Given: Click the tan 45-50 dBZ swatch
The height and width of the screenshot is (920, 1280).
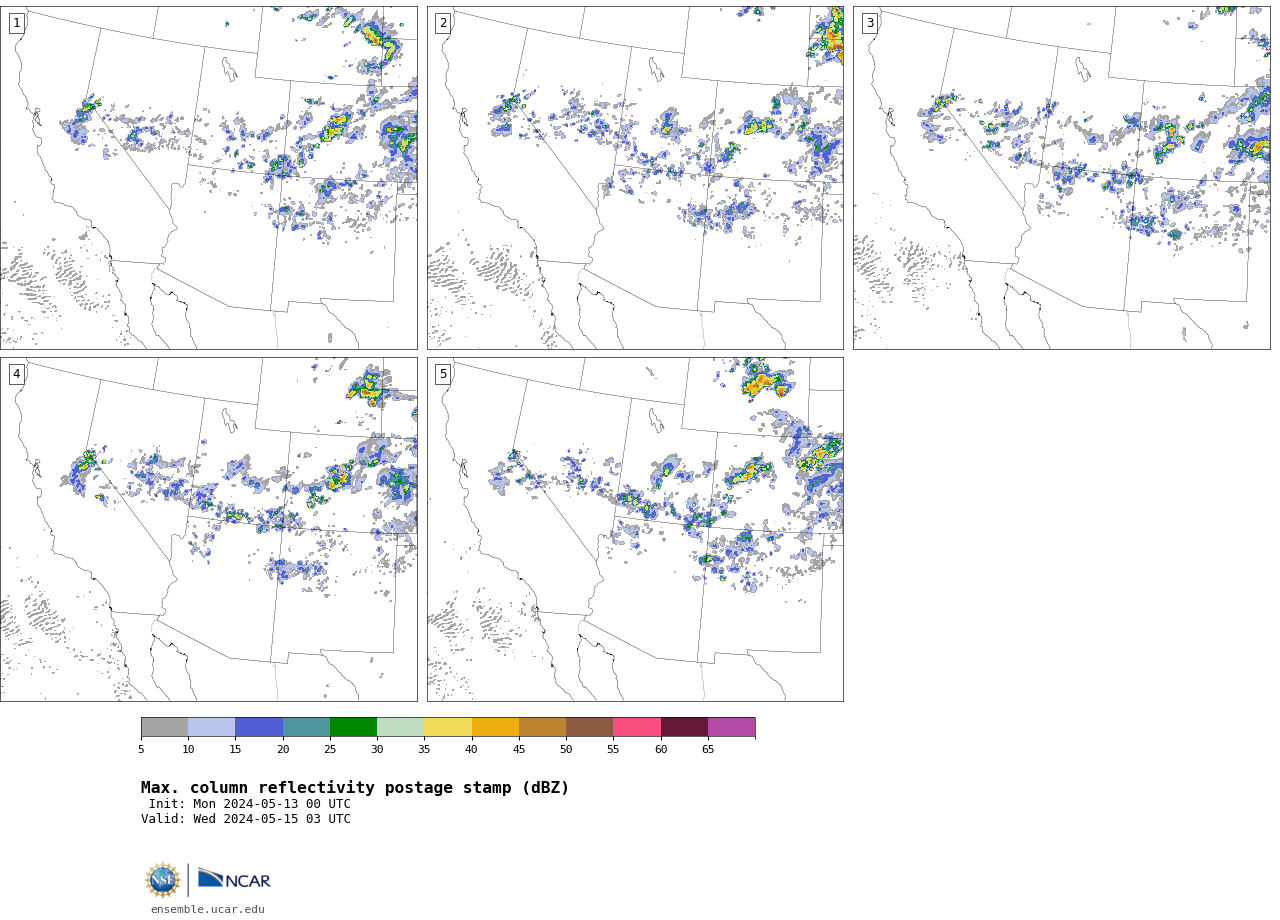Looking at the screenshot, I should click(543, 727).
